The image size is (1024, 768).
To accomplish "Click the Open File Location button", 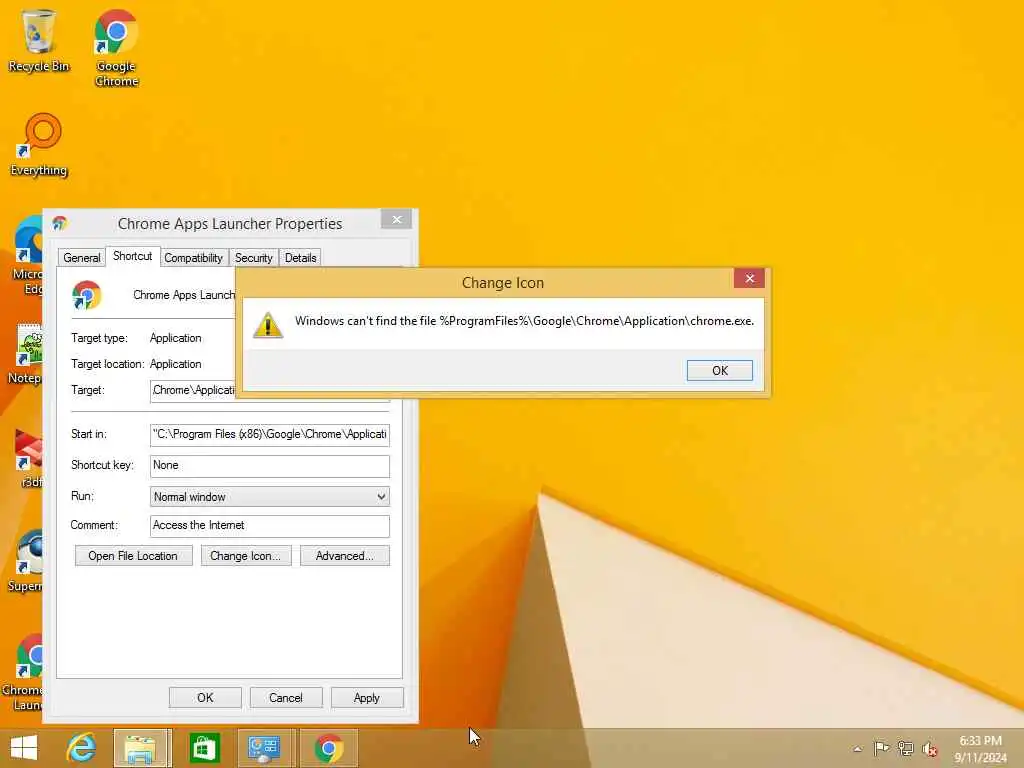I will click(133, 556).
